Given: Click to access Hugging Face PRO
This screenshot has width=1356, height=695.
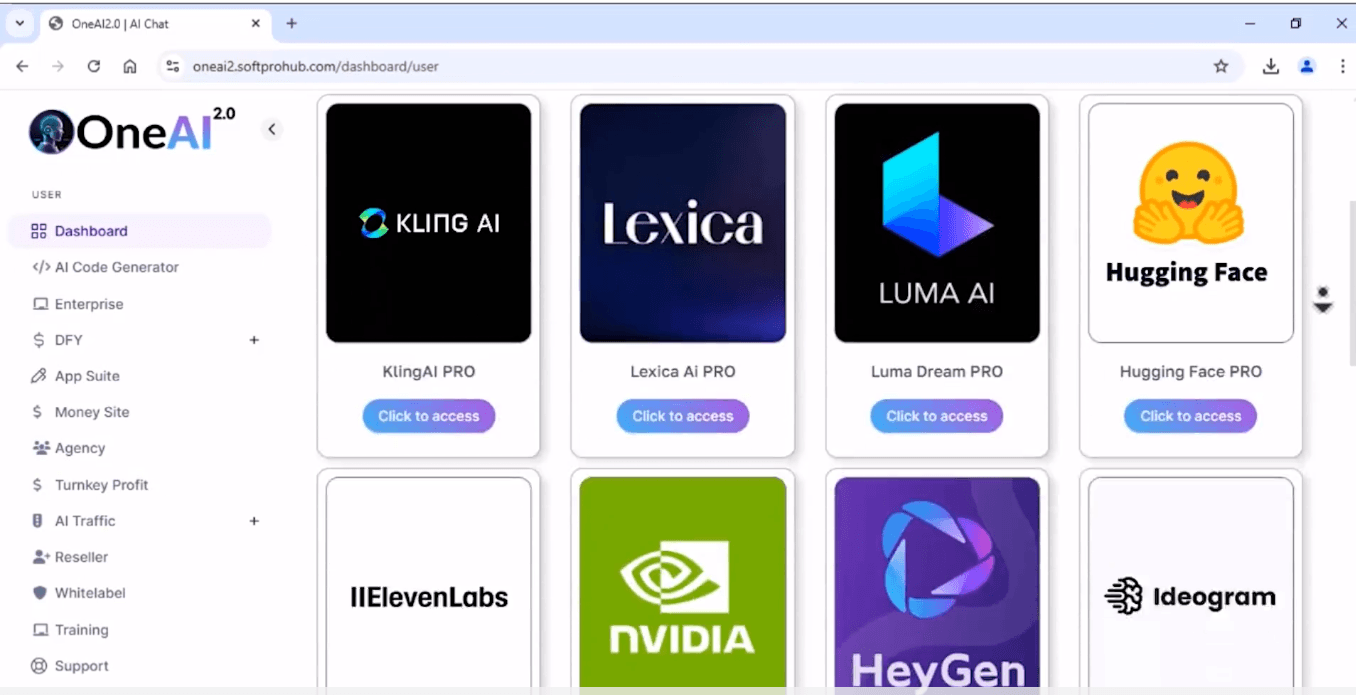Looking at the screenshot, I should tap(1191, 416).
